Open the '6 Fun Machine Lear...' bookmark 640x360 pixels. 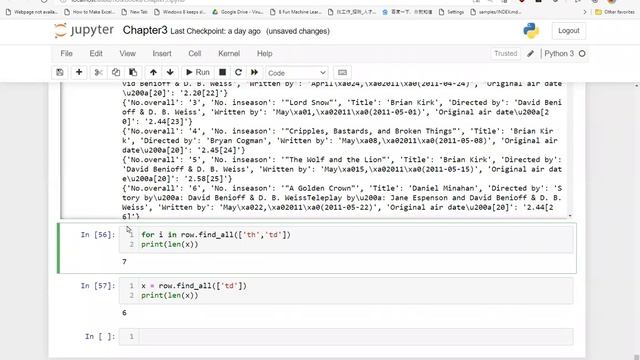(296, 12)
